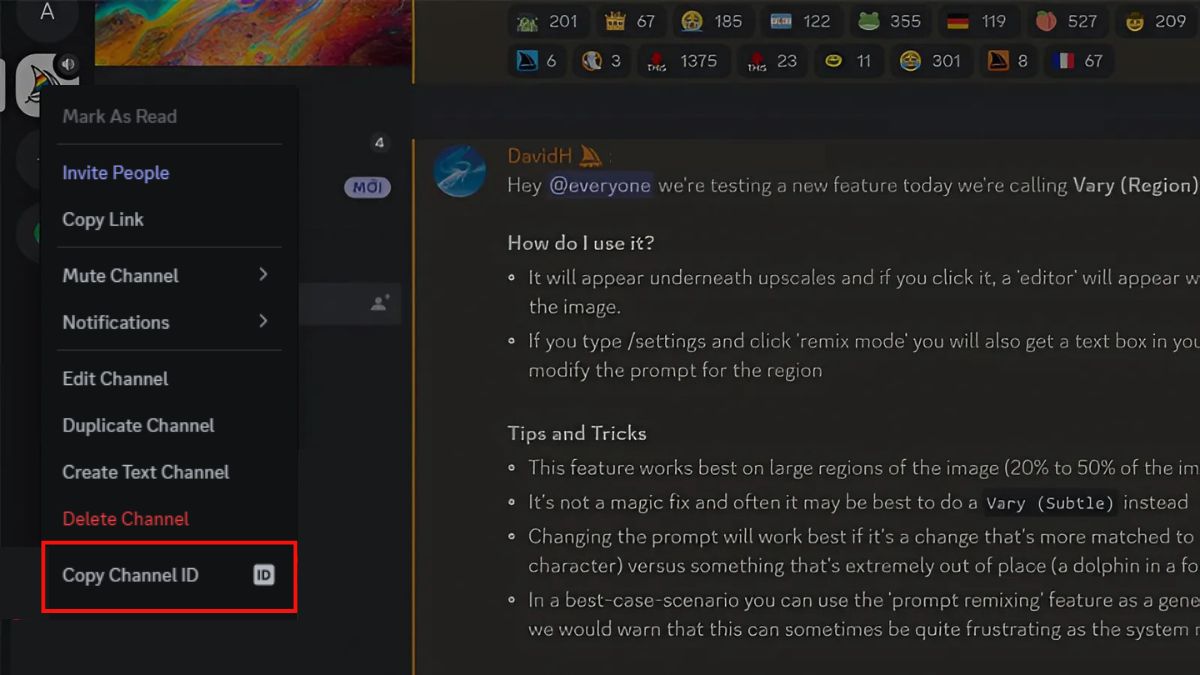1200x675 pixels.
Task: Select Edit Channel option
Action: [169, 378]
